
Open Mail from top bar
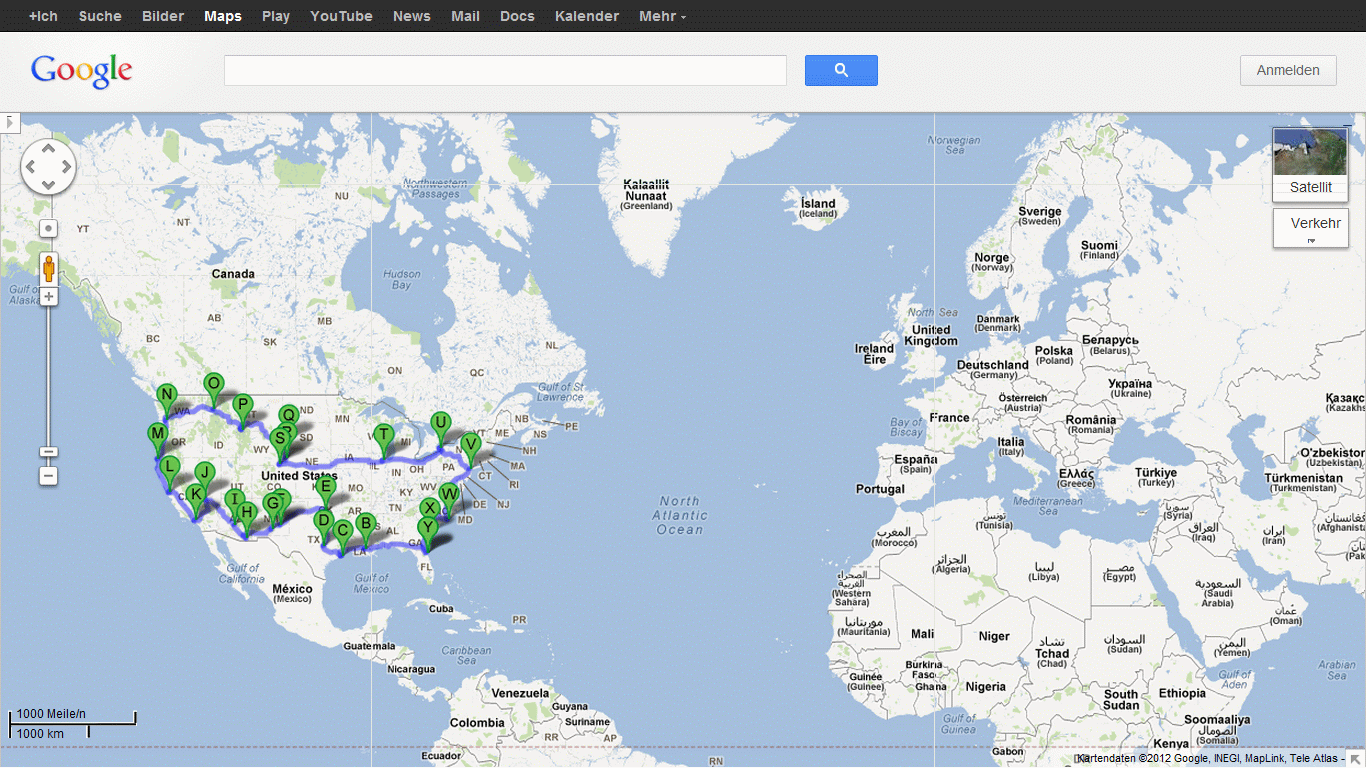coord(465,16)
